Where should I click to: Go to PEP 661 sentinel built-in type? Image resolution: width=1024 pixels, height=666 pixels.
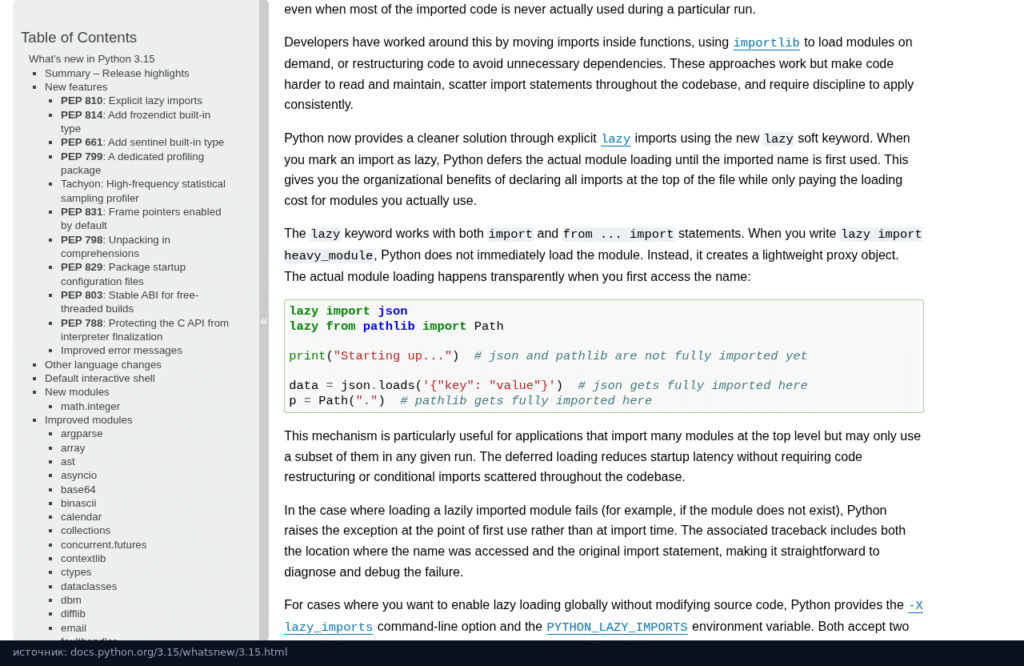tap(142, 142)
